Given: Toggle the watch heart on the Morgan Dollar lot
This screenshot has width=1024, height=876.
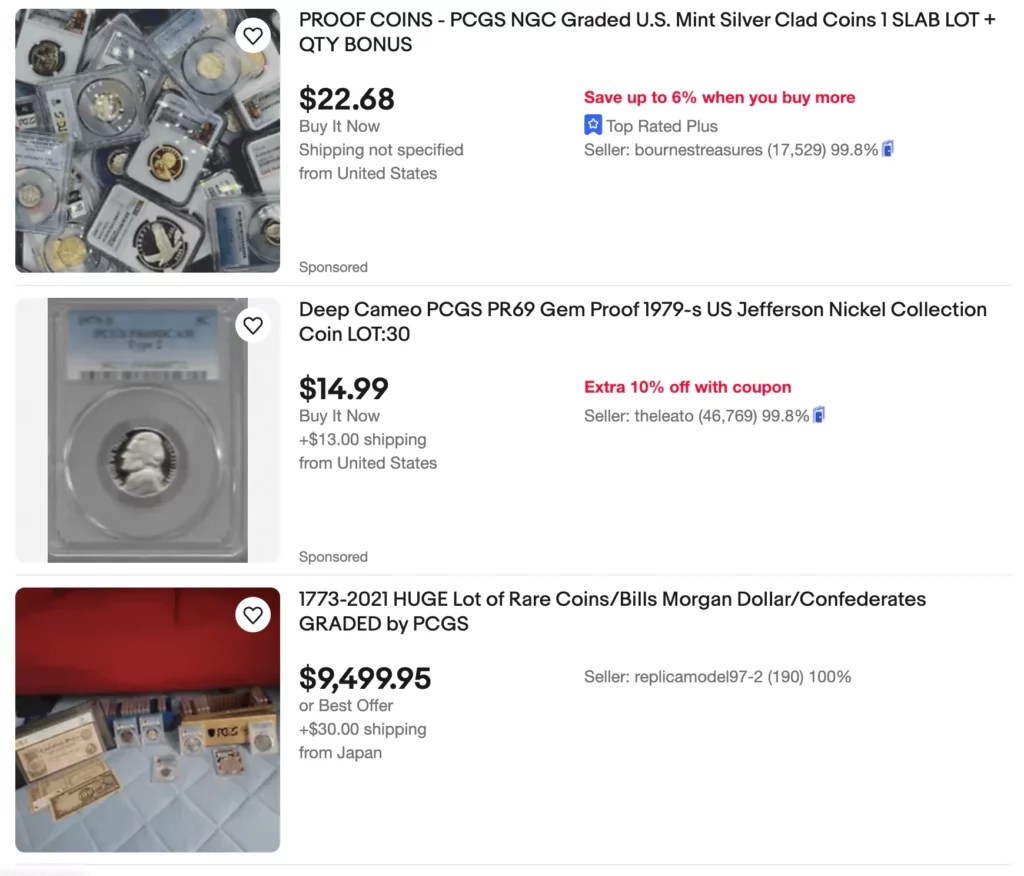Looking at the screenshot, I should [x=253, y=615].
